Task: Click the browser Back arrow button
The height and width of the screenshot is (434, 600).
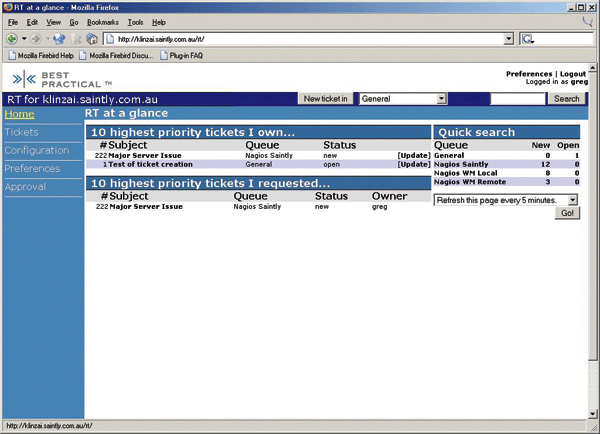Action: [x=11, y=38]
